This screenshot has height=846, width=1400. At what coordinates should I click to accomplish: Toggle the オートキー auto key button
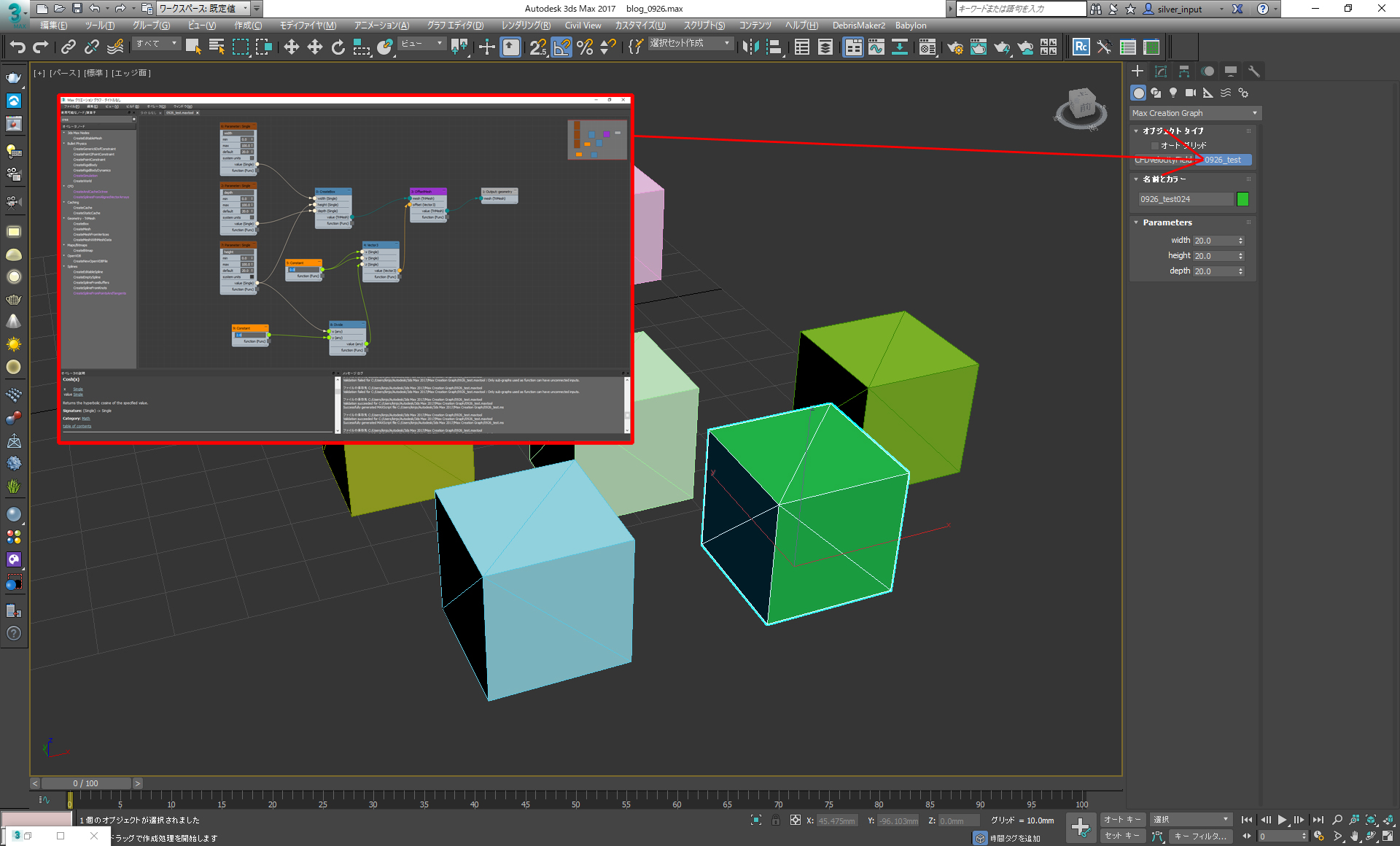(x=1122, y=820)
